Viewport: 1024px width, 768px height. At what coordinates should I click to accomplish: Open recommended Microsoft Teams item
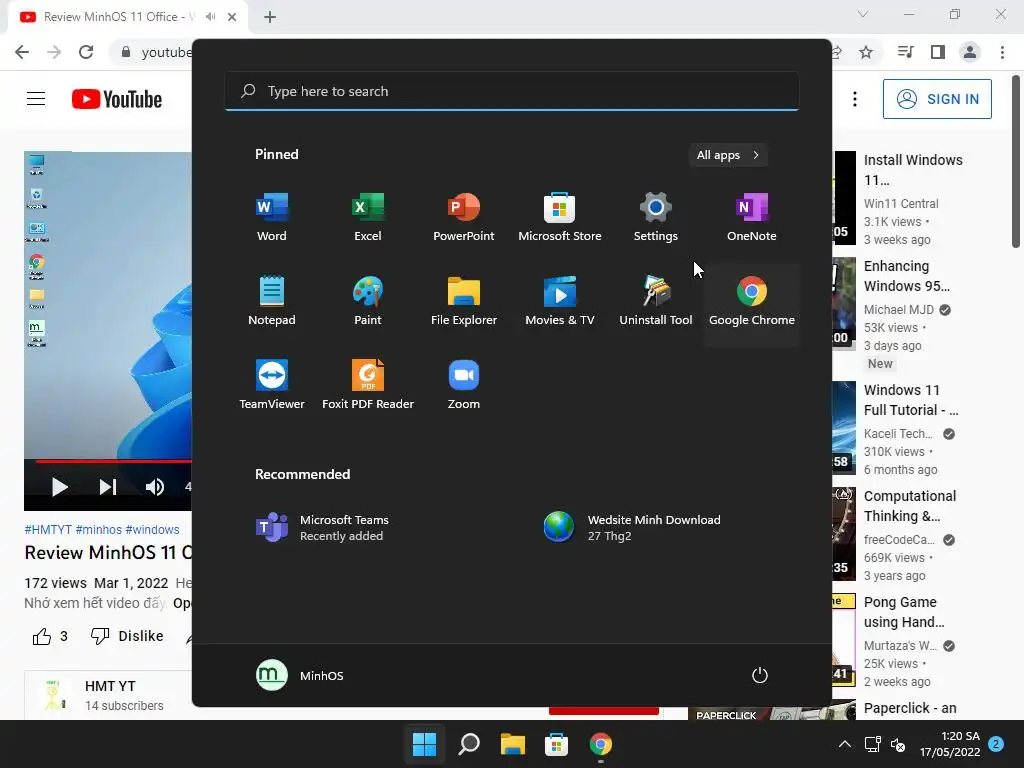point(323,528)
